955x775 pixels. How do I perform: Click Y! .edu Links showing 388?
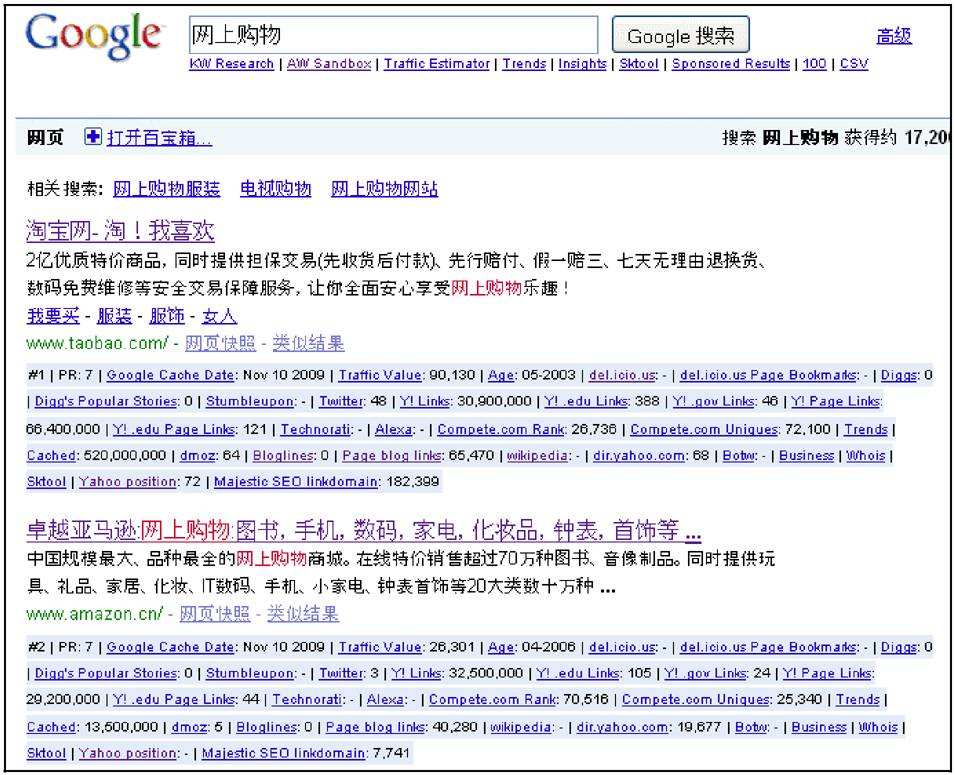pos(585,402)
